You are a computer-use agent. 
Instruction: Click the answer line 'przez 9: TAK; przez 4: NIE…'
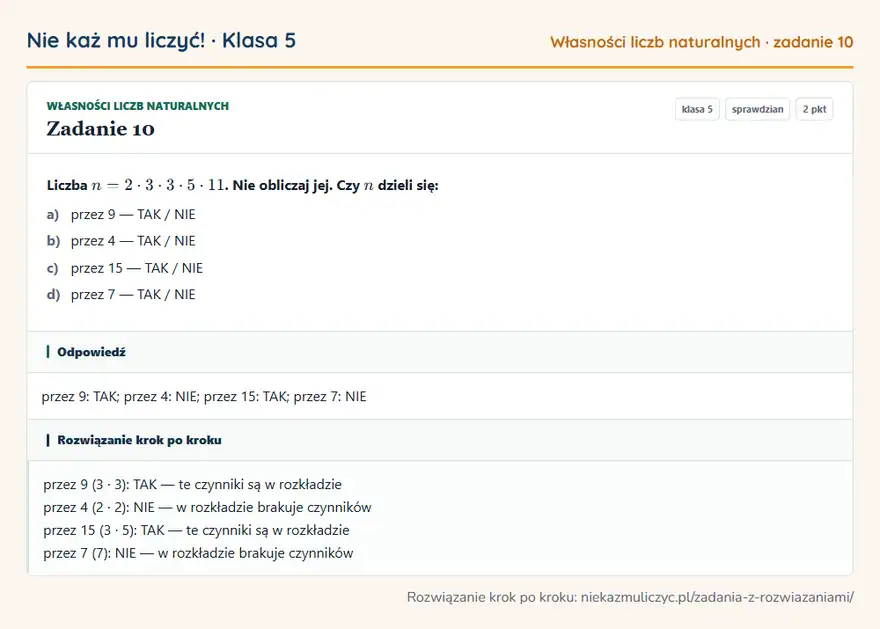pos(204,397)
